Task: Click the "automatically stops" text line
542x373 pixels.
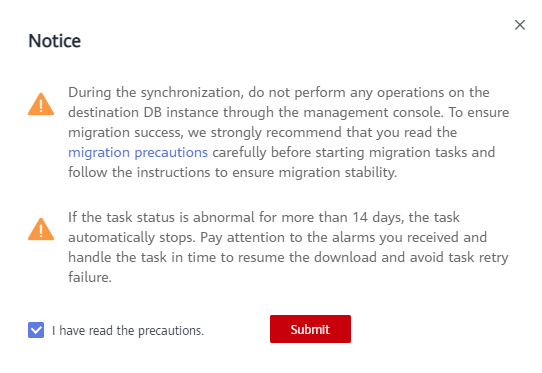Action: [x=277, y=237]
